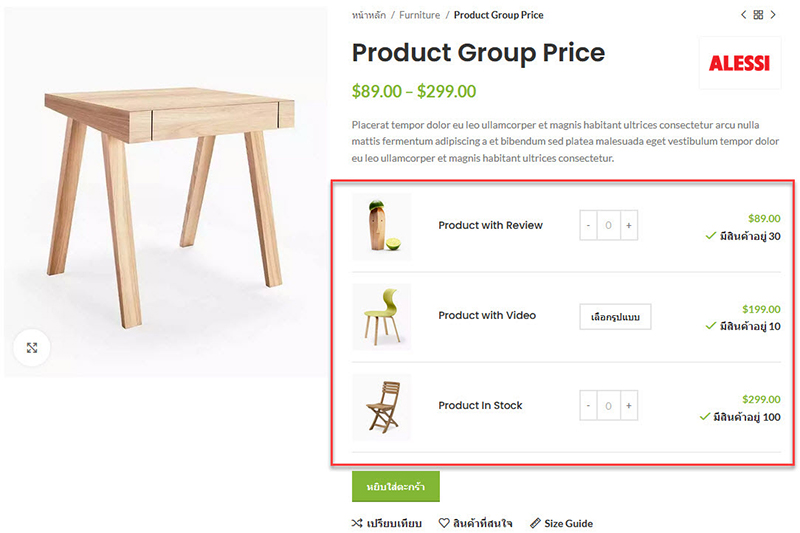Click the green add to cart button
Screen dimensions: 800x533
[x=395, y=487]
